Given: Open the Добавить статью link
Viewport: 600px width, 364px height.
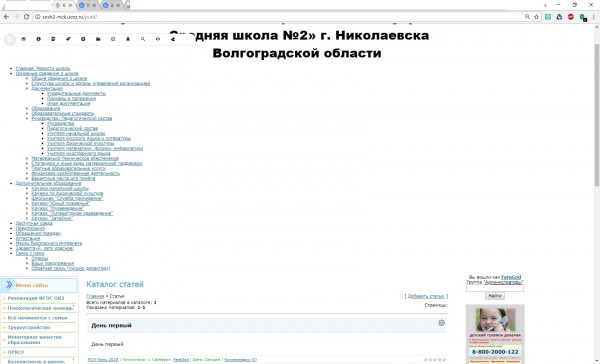Looking at the screenshot, I should coord(426,296).
